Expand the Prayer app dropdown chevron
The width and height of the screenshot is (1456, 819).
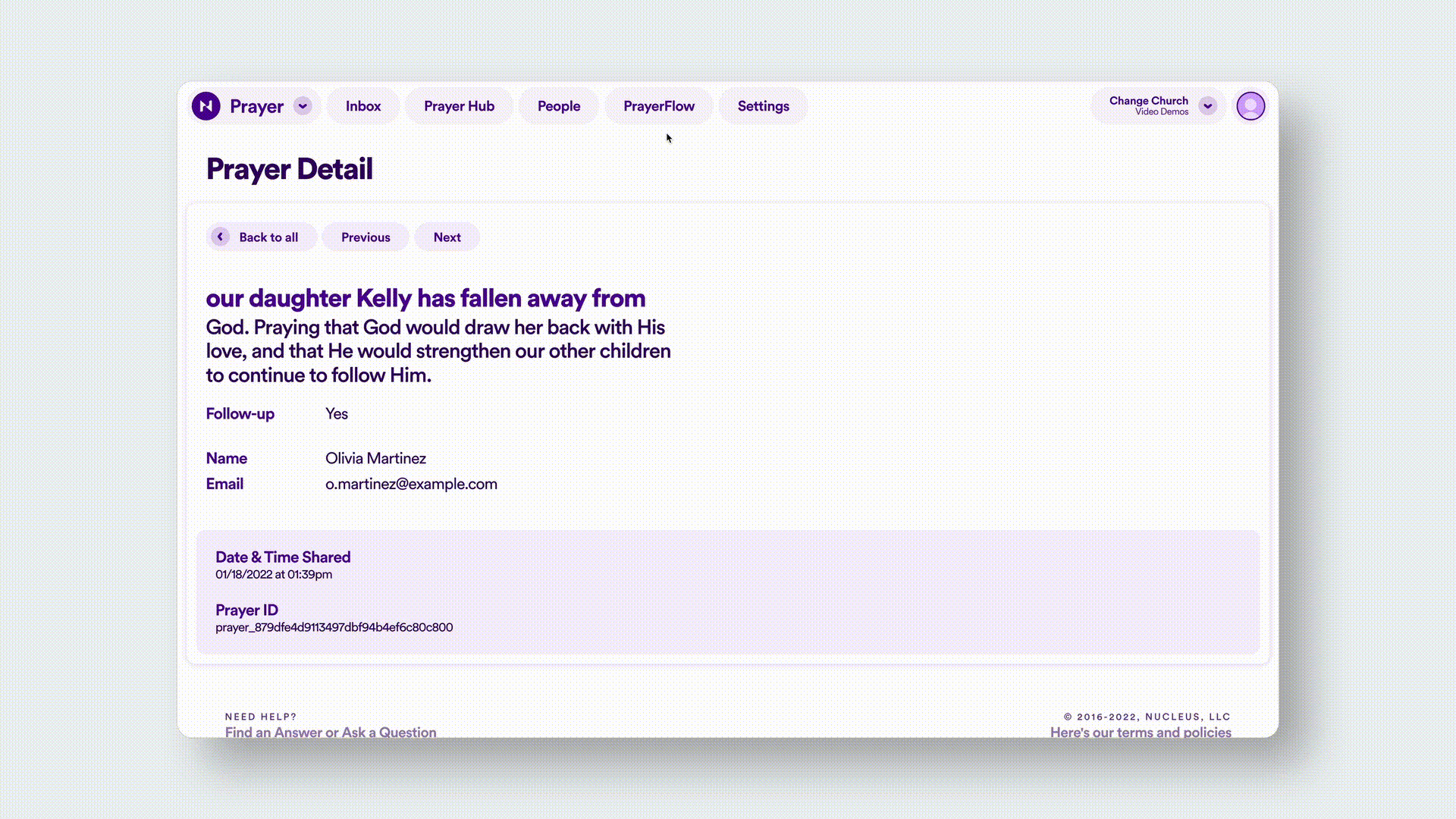303,106
